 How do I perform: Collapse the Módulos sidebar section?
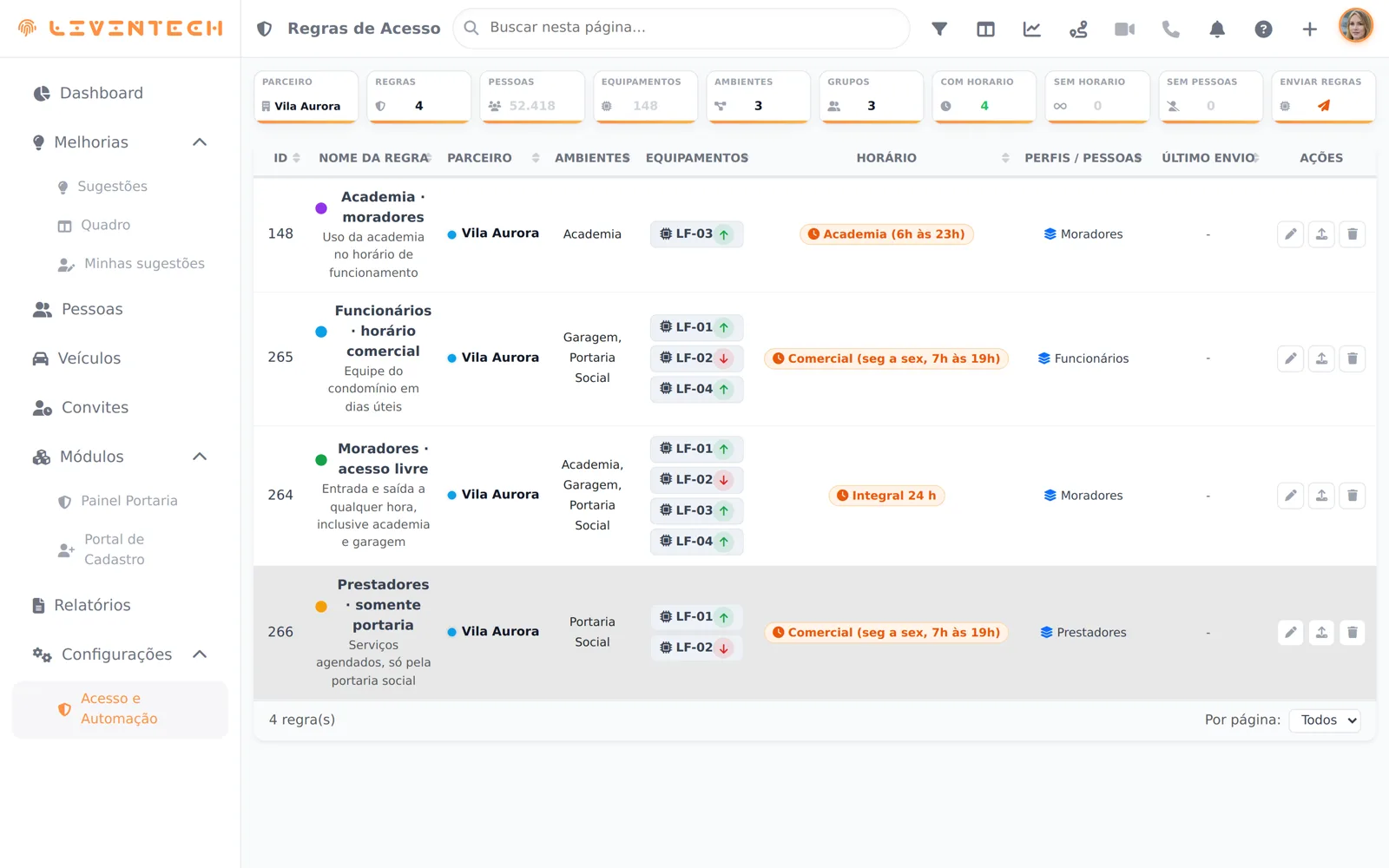tap(200, 457)
